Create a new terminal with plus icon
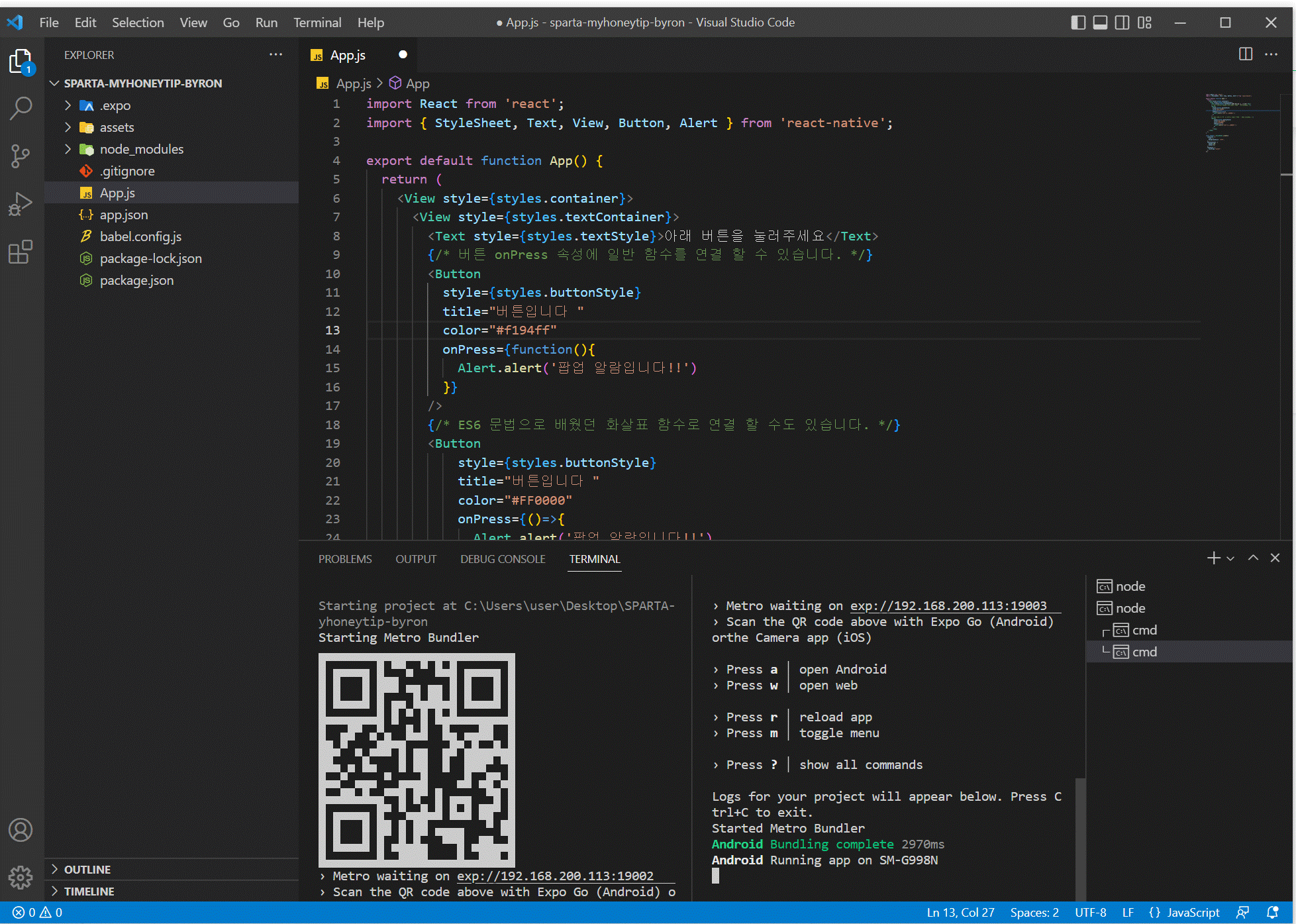Screen dimensions: 1296x924 [x=1213, y=558]
